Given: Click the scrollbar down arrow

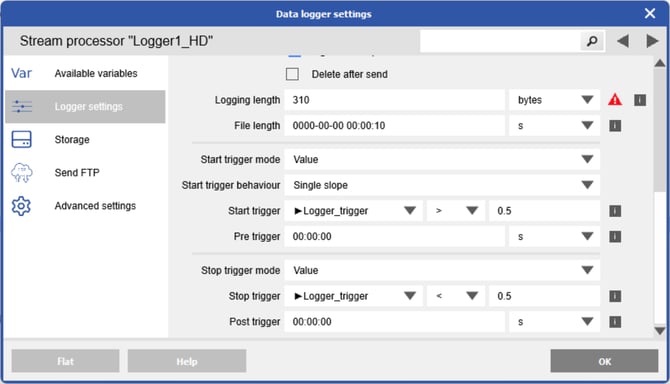Looking at the screenshot, I should pos(660,331).
